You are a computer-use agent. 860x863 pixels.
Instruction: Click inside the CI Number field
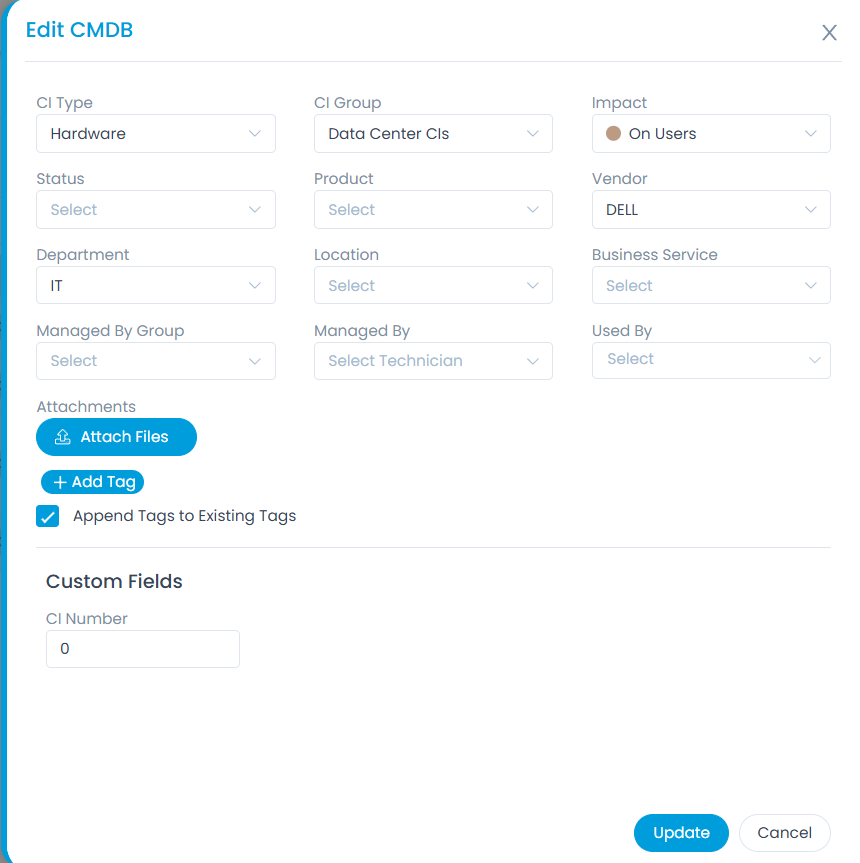coord(142,648)
